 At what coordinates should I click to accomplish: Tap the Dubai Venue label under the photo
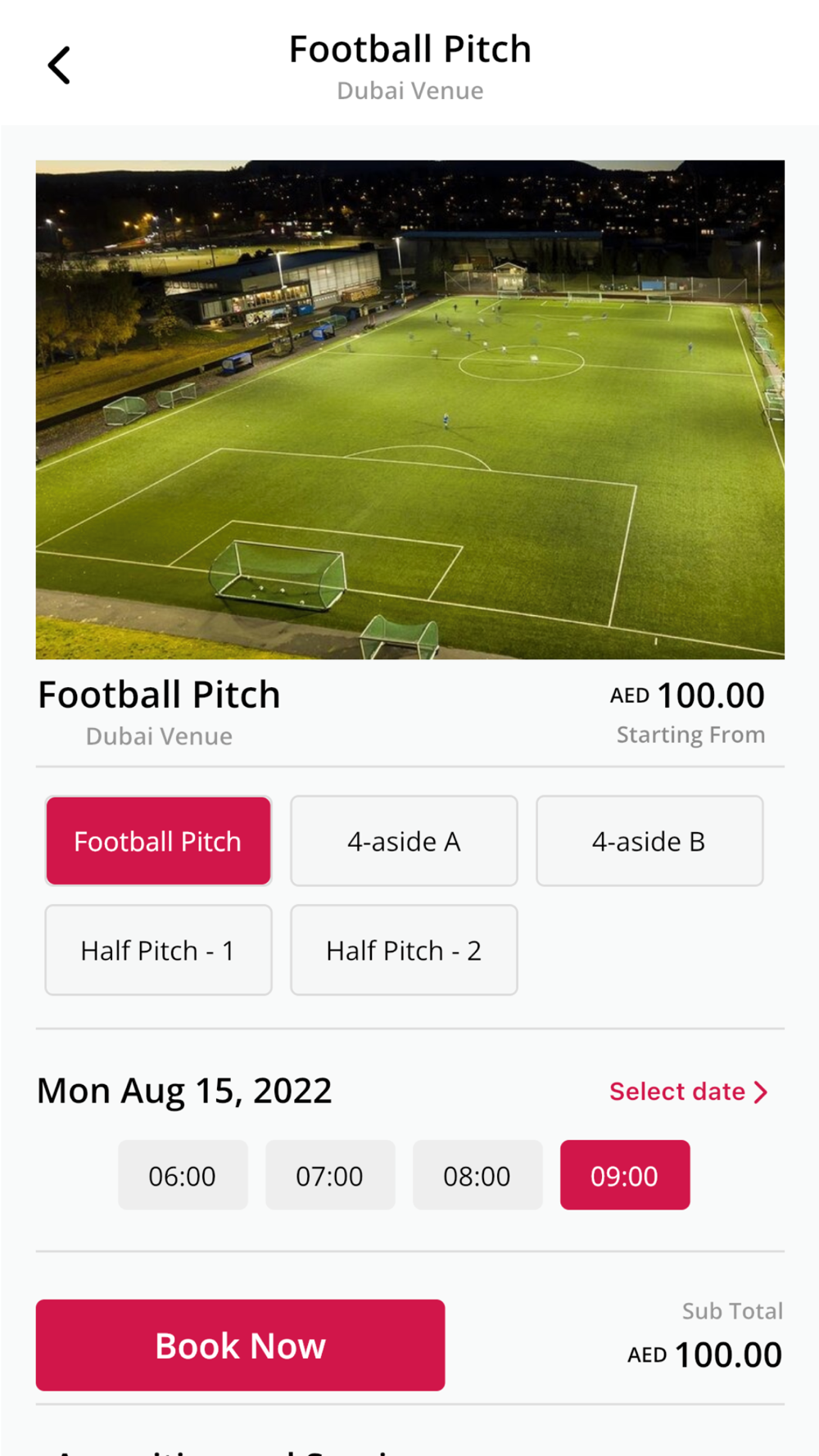point(159,736)
